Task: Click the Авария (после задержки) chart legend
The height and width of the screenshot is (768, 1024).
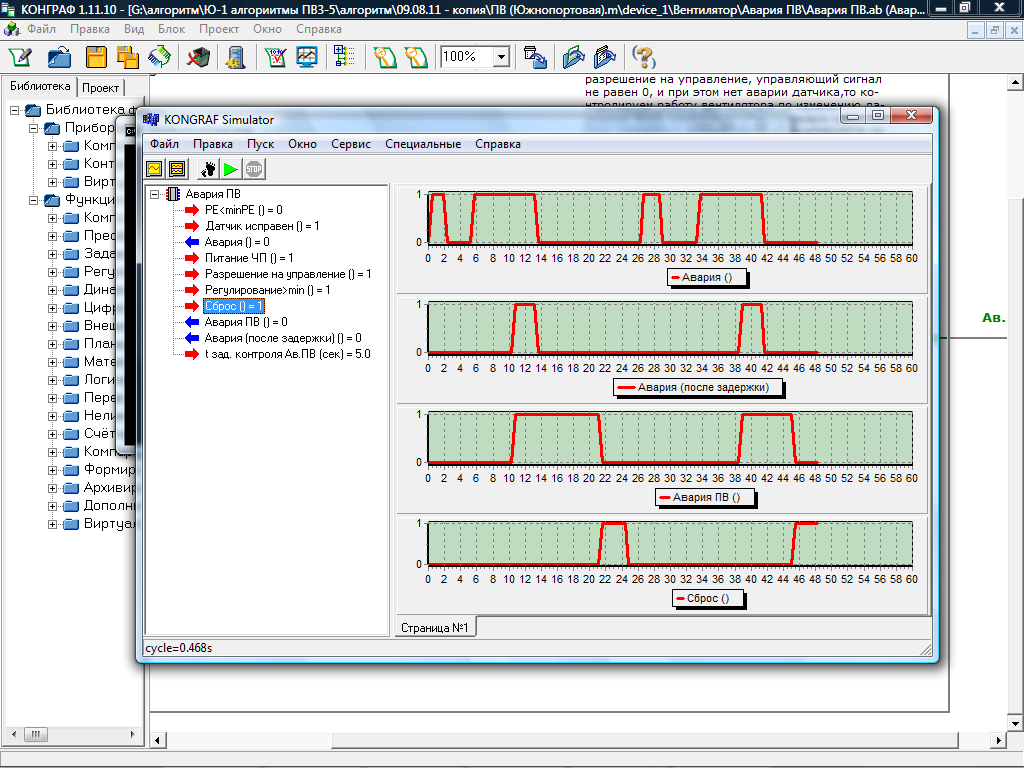Action: [x=698, y=387]
